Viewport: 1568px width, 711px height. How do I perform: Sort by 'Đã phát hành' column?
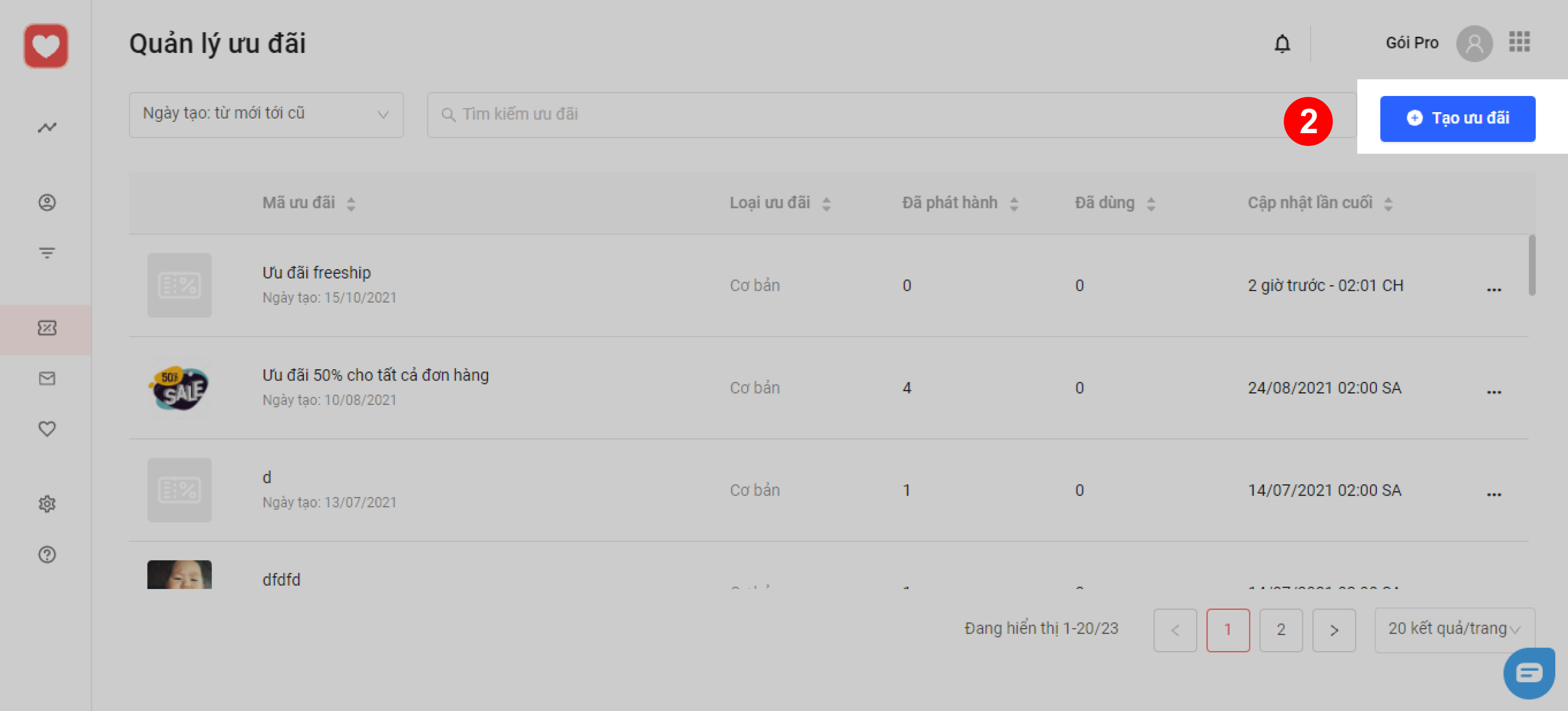[x=959, y=203]
